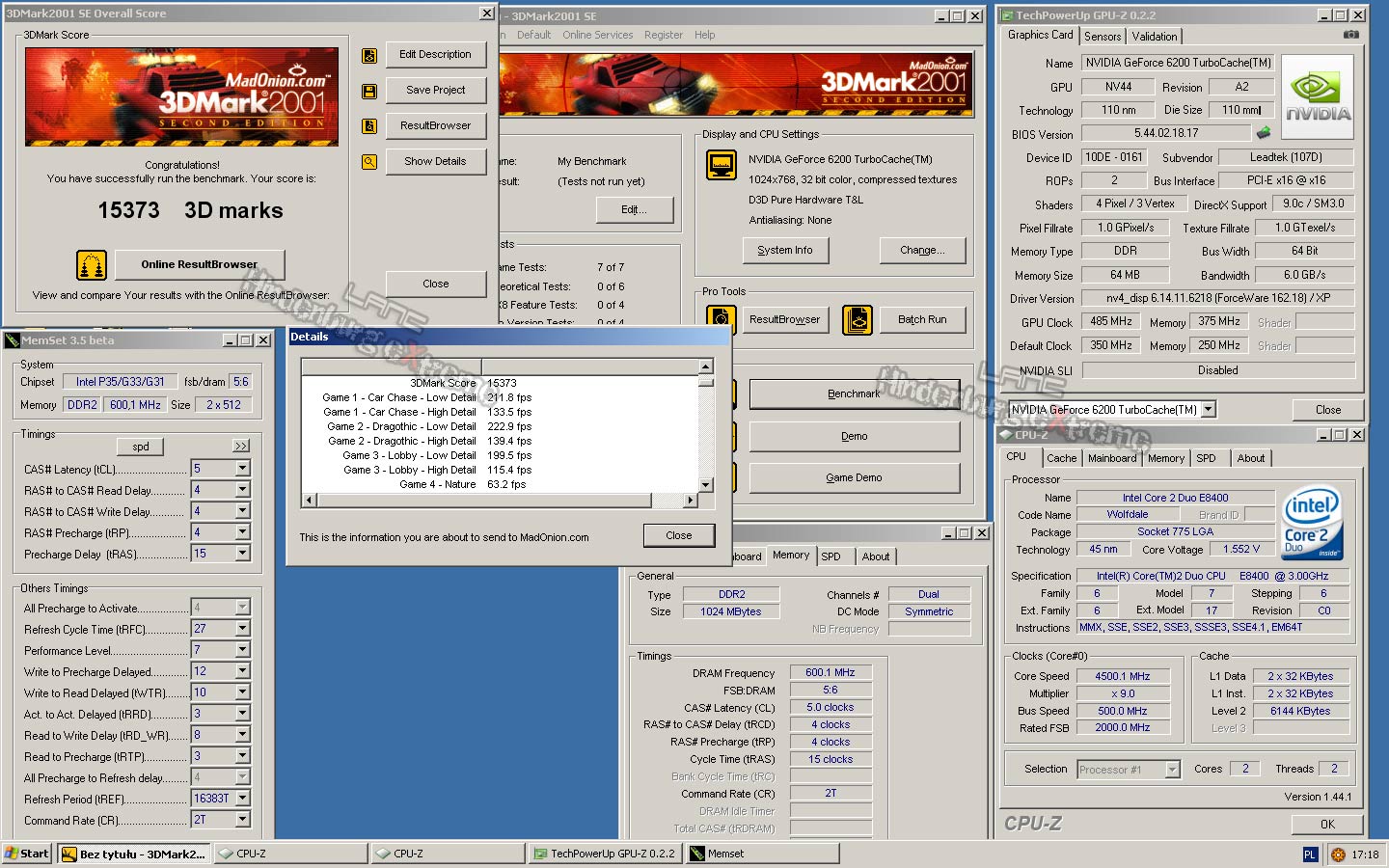Image resolution: width=1389 pixels, height=868 pixels.
Task: Click the PL language indicator in system tray
Action: pyautogui.click(x=1310, y=854)
